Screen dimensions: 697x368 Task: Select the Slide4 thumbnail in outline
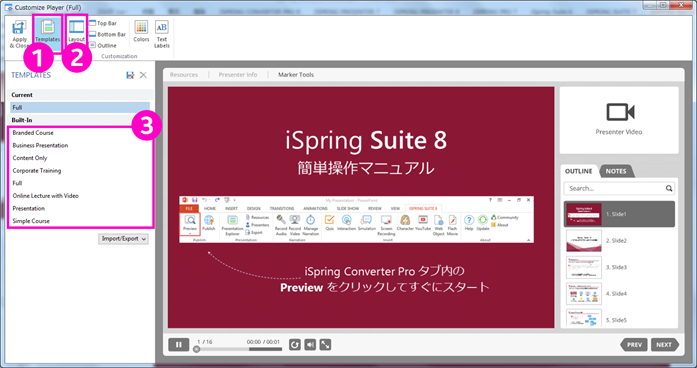pyautogui.click(x=584, y=294)
